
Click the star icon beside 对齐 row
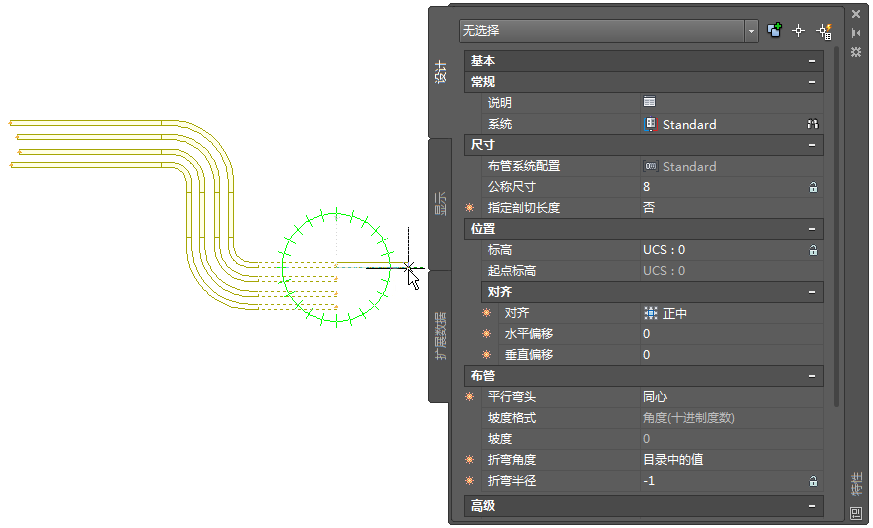pyautogui.click(x=487, y=313)
